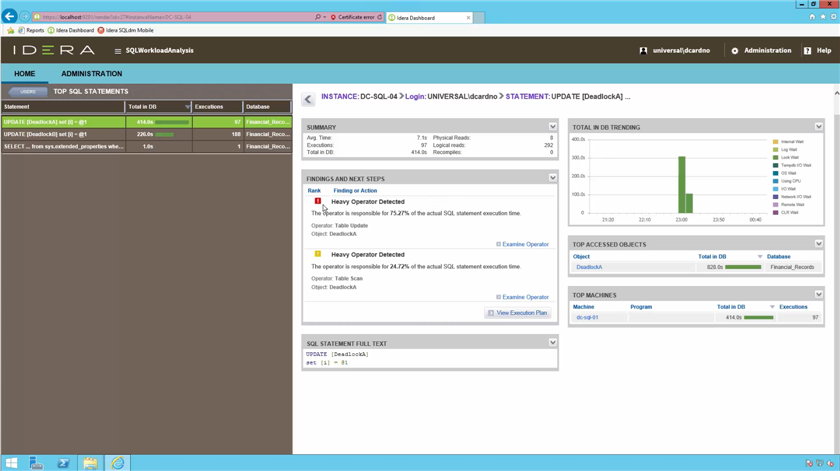Click the browser refresh icon
840x471 pixels.
coord(379,17)
